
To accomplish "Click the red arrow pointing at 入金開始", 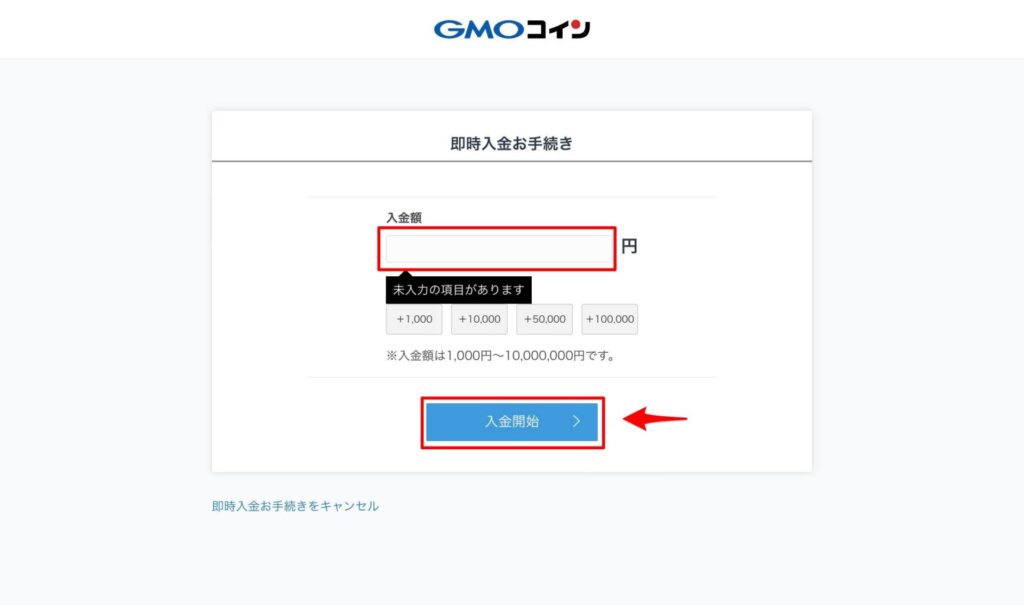I will pyautogui.click(x=655, y=418).
